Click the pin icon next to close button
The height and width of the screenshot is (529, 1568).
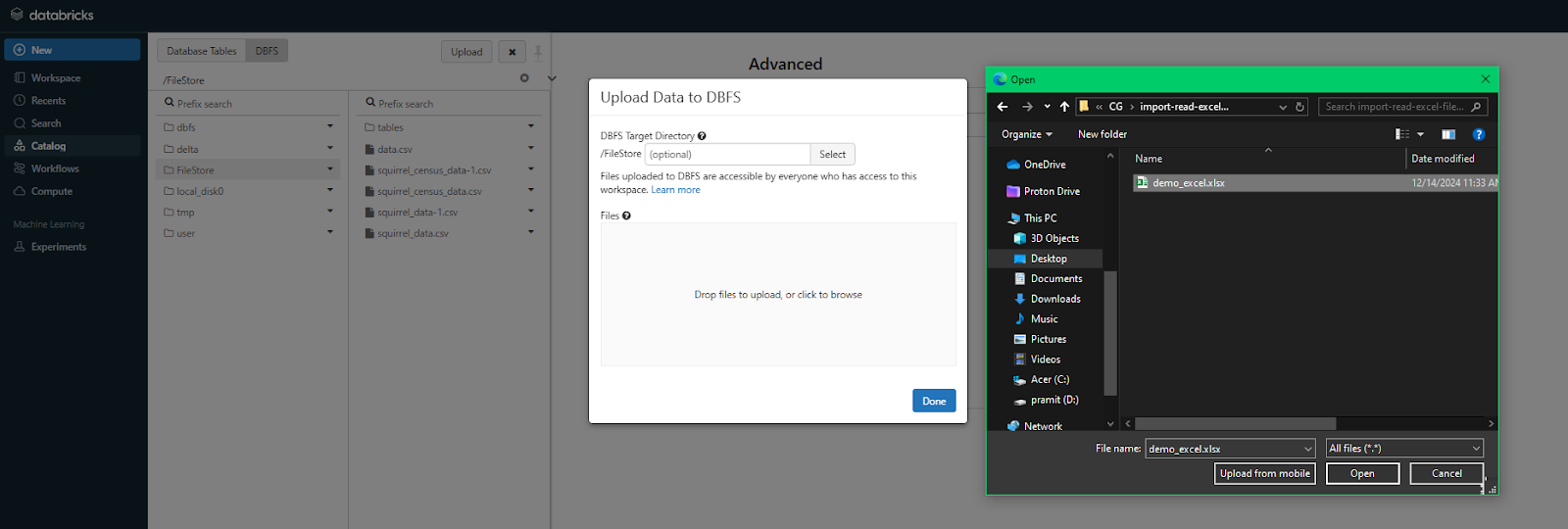pos(538,51)
